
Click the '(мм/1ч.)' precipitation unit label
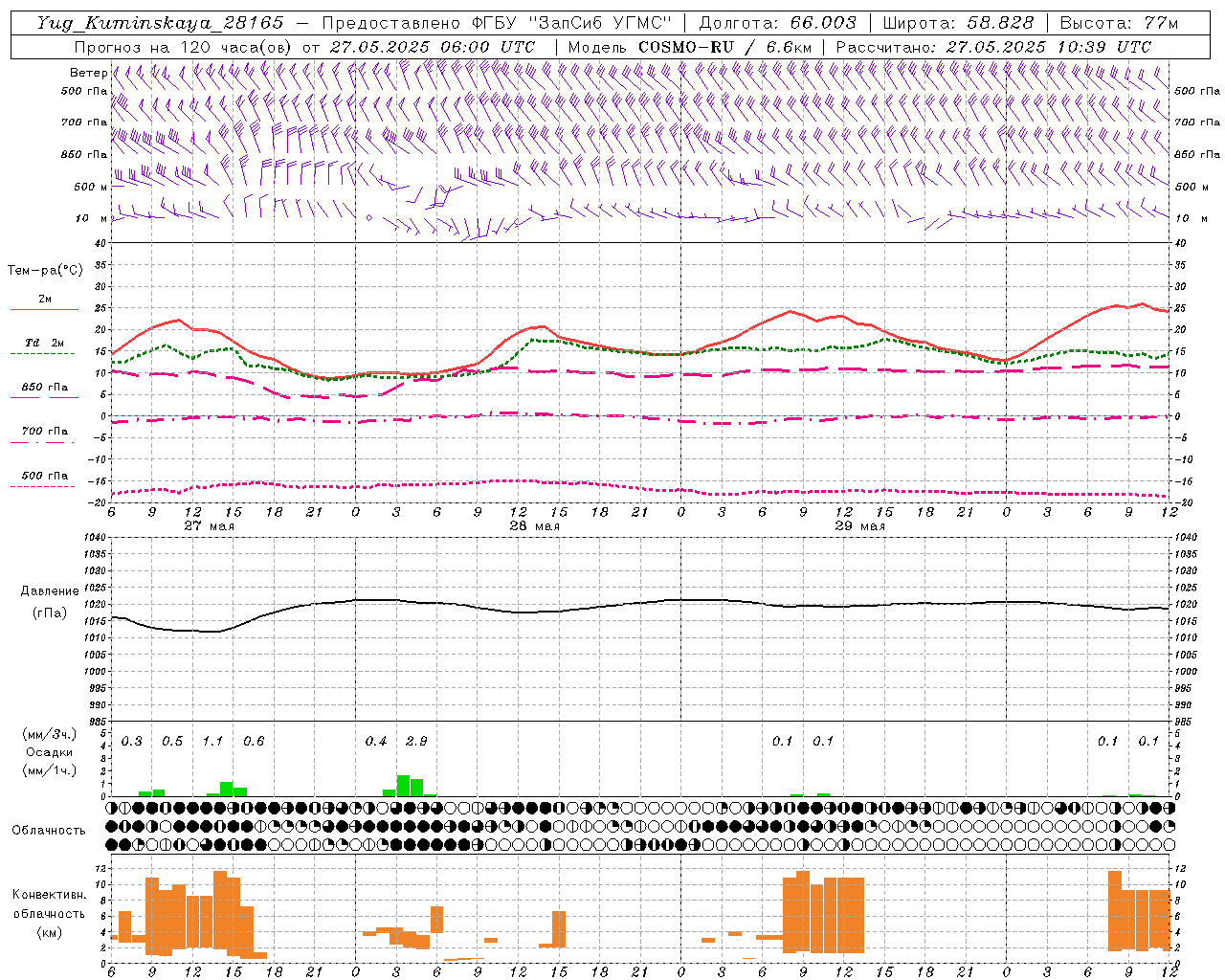pyautogui.click(x=49, y=770)
